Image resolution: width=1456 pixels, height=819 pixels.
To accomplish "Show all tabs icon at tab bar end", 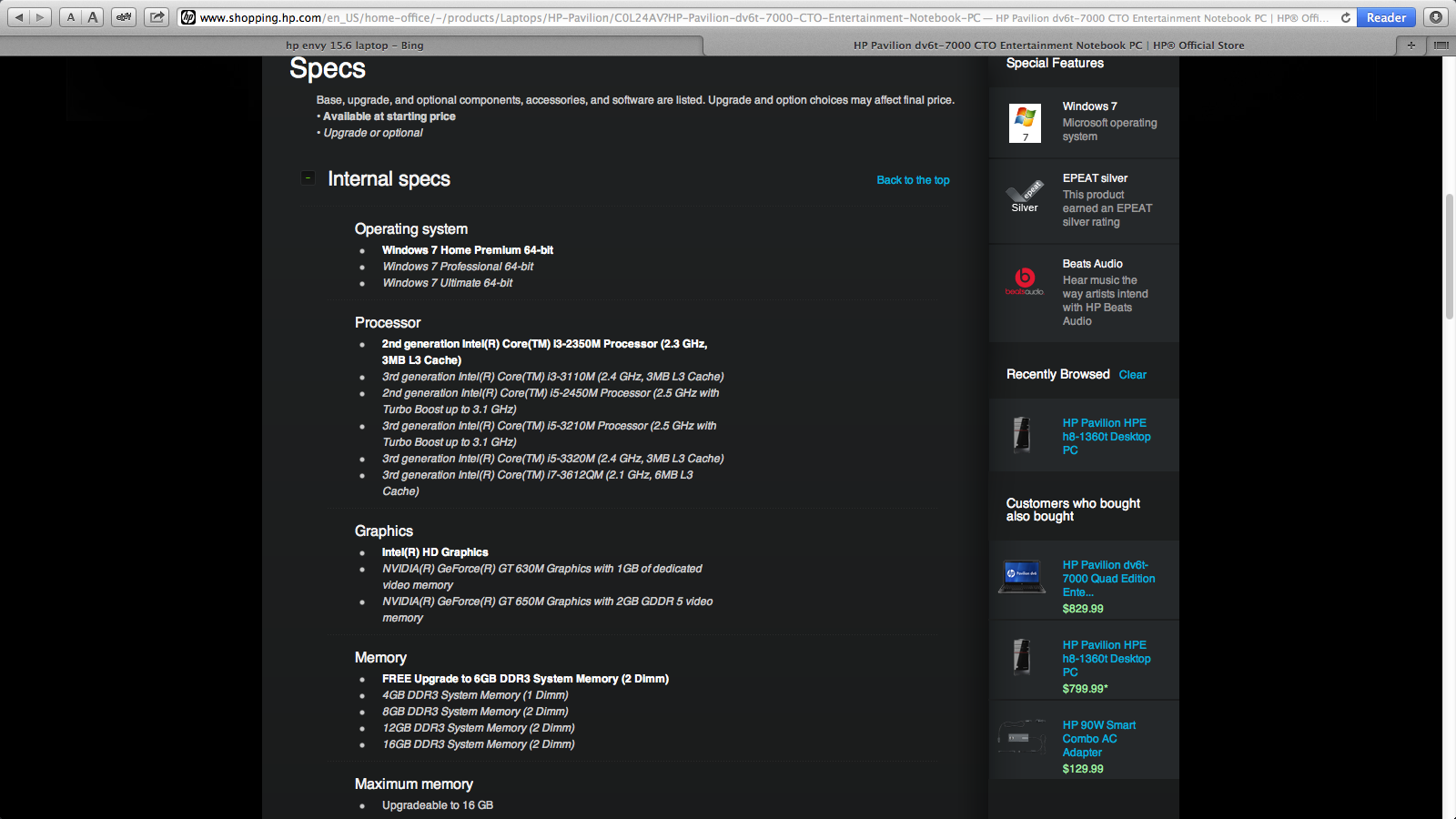I will 1441,45.
